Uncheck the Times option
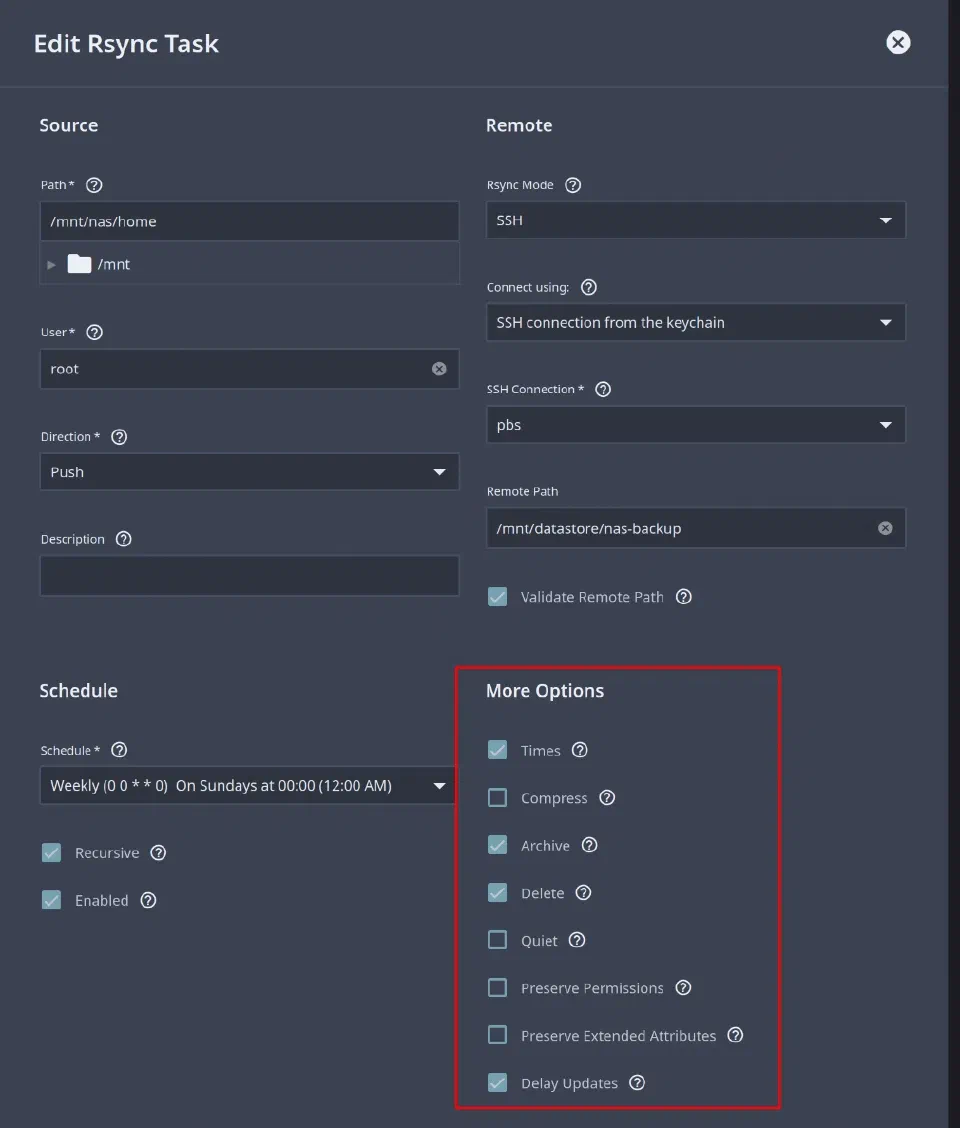Image resolution: width=960 pixels, height=1128 pixels. click(x=497, y=750)
